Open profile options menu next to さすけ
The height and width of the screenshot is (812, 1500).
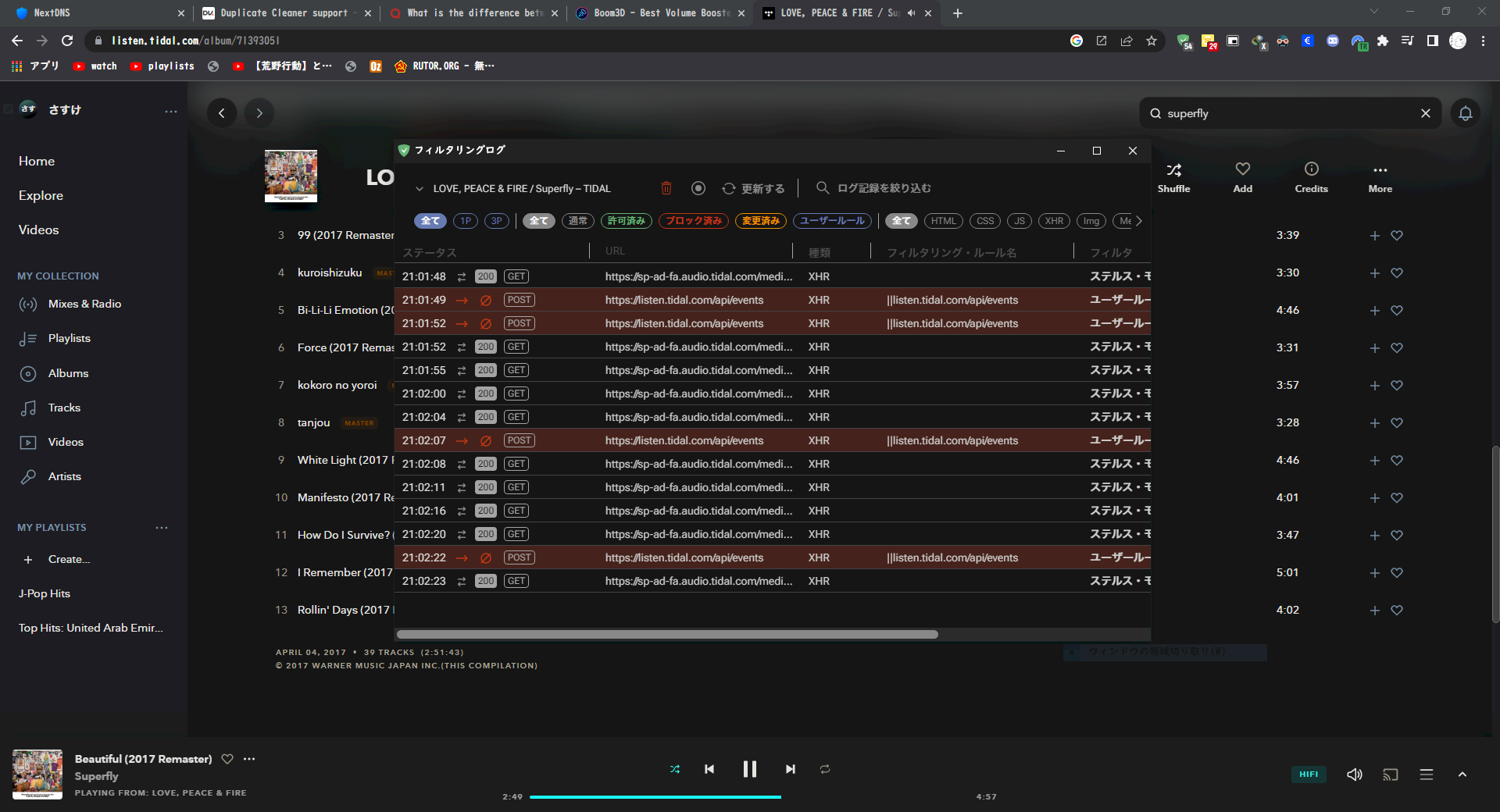coord(171,111)
